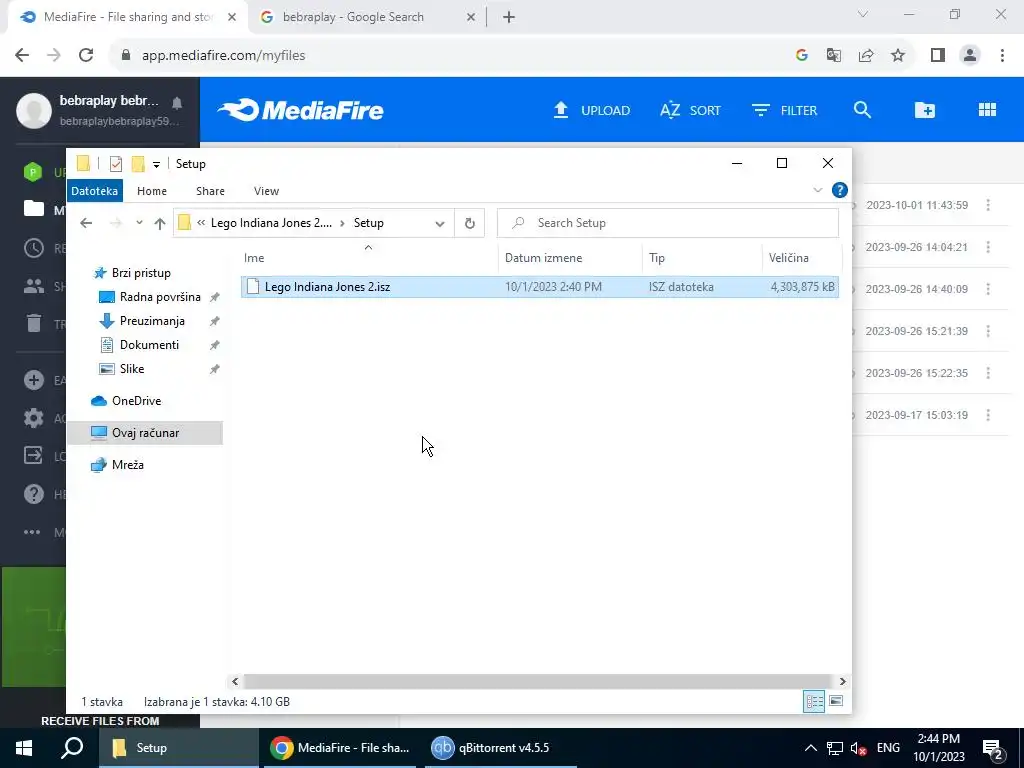Click the notification bell in MediaFire sidebar

point(177,103)
